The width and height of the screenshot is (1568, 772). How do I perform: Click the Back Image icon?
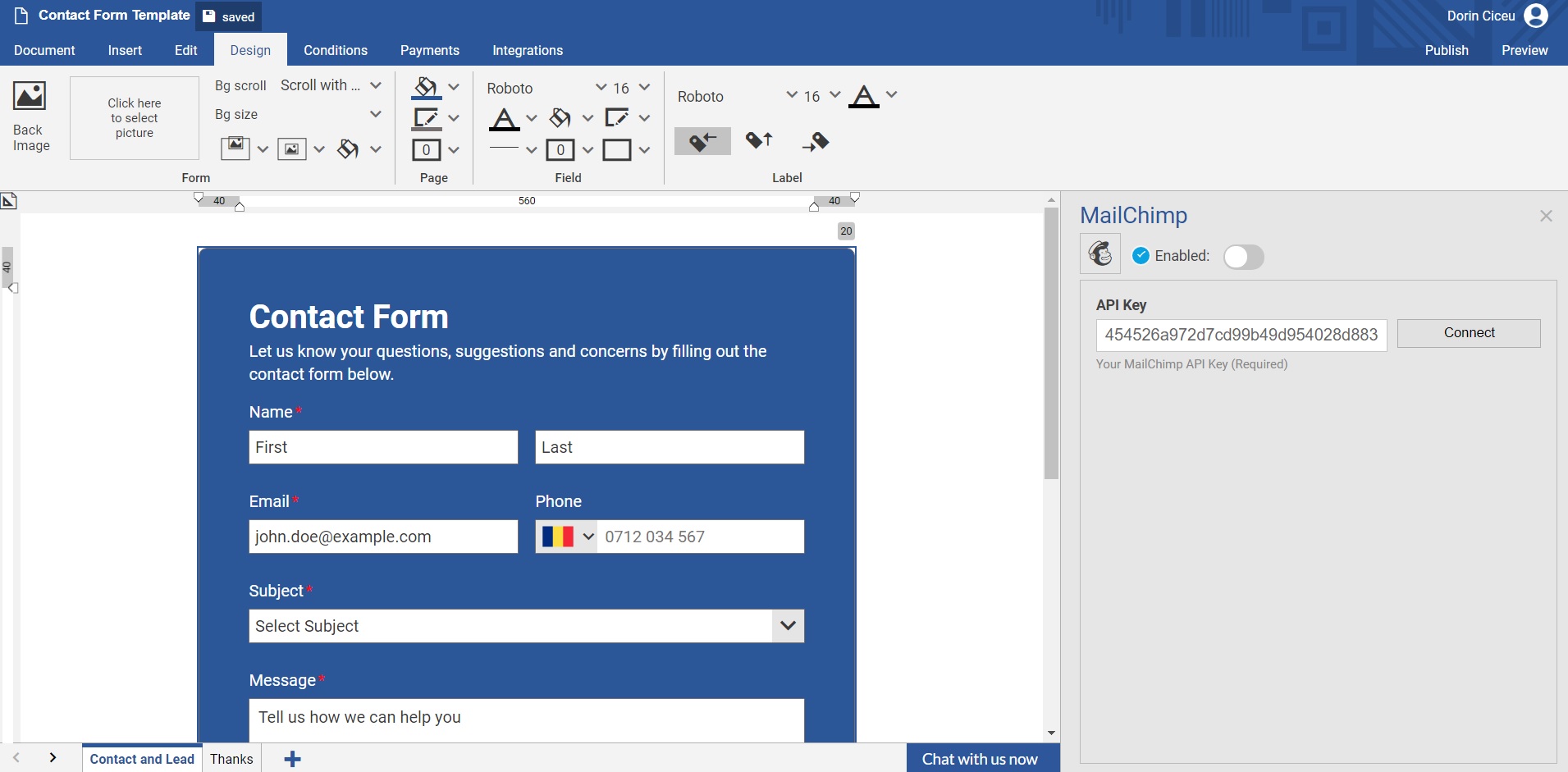click(30, 96)
